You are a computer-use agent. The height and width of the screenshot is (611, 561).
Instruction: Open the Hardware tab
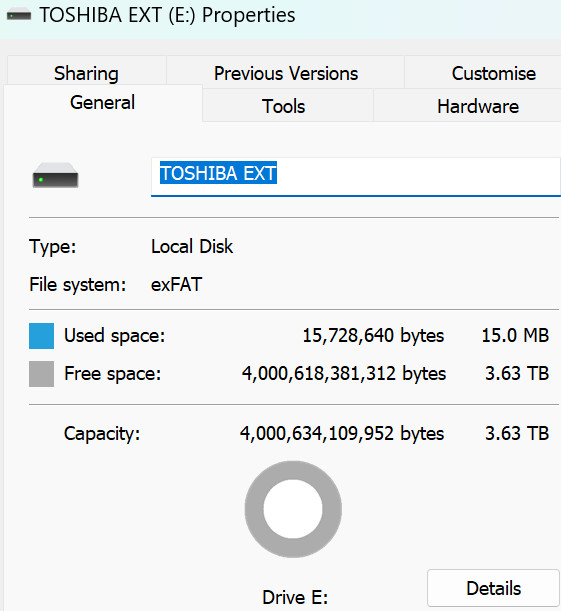click(x=478, y=106)
